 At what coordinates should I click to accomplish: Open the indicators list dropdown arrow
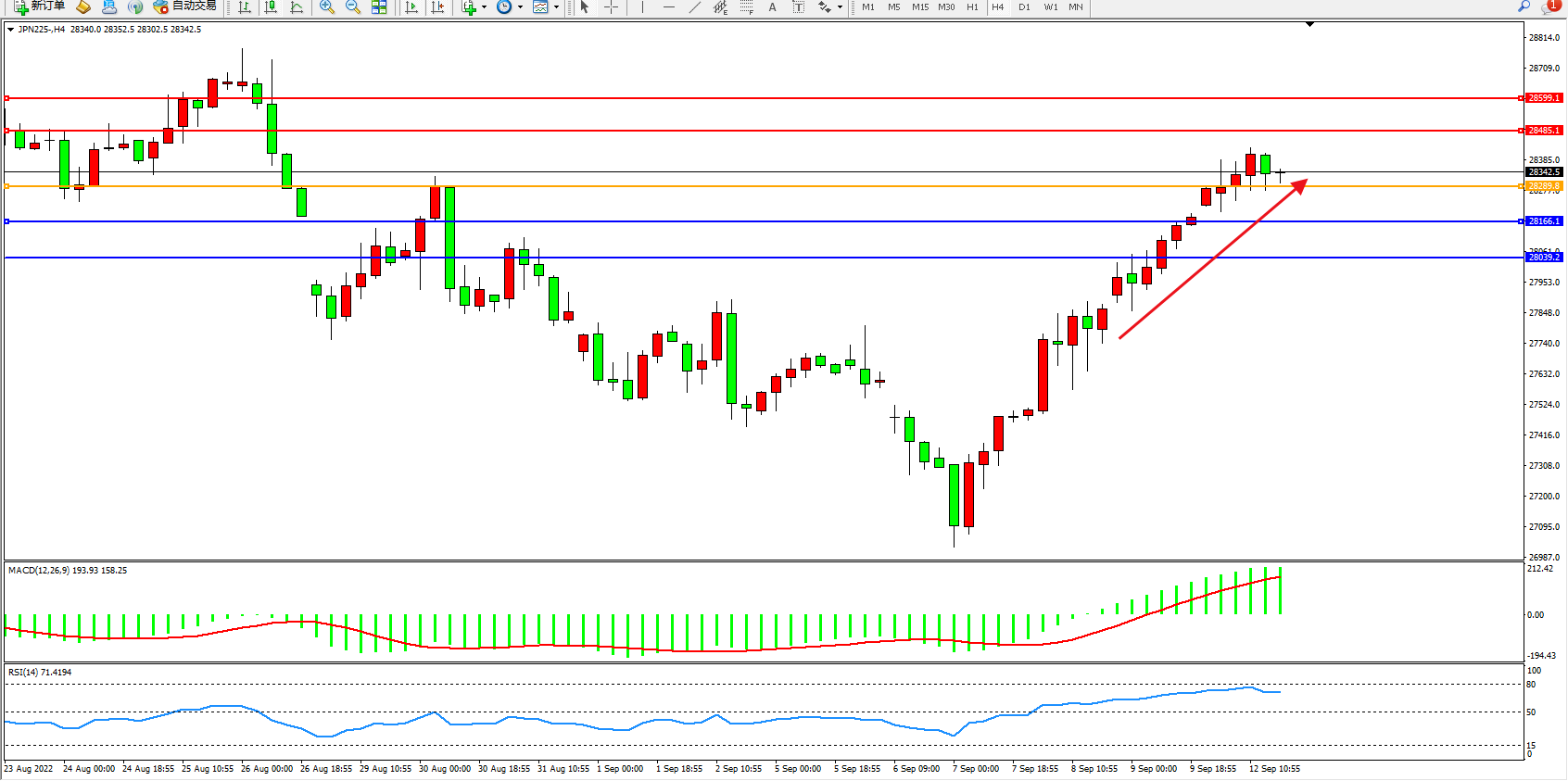coord(484,7)
